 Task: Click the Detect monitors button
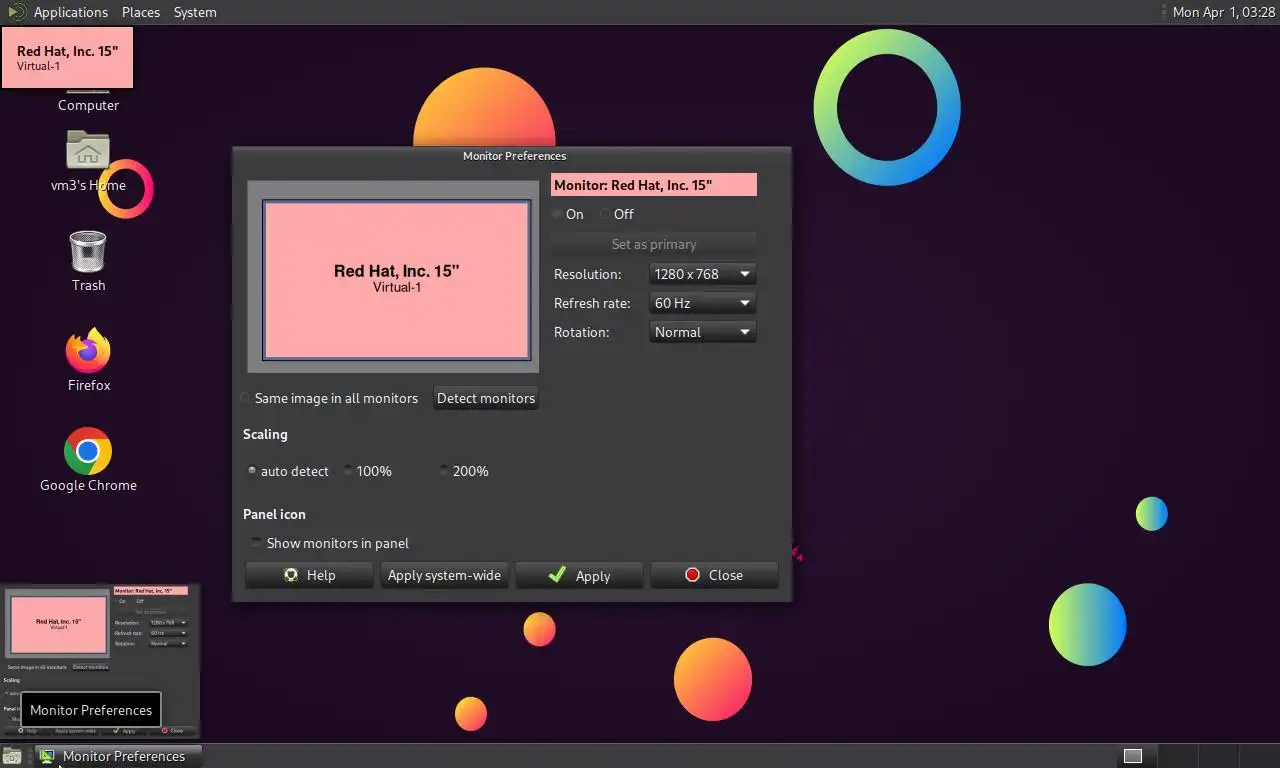(x=486, y=398)
